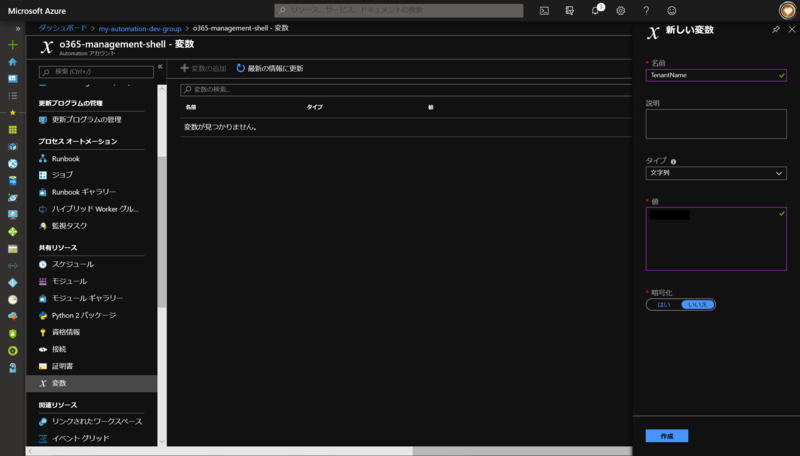
Task: Open the notifications bell
Action: [595, 11]
